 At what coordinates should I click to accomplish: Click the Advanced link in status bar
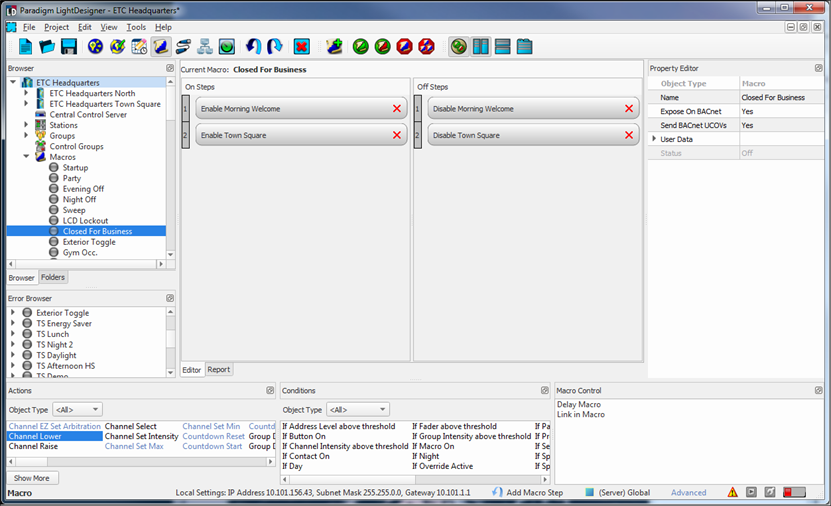pyautogui.click(x=688, y=492)
